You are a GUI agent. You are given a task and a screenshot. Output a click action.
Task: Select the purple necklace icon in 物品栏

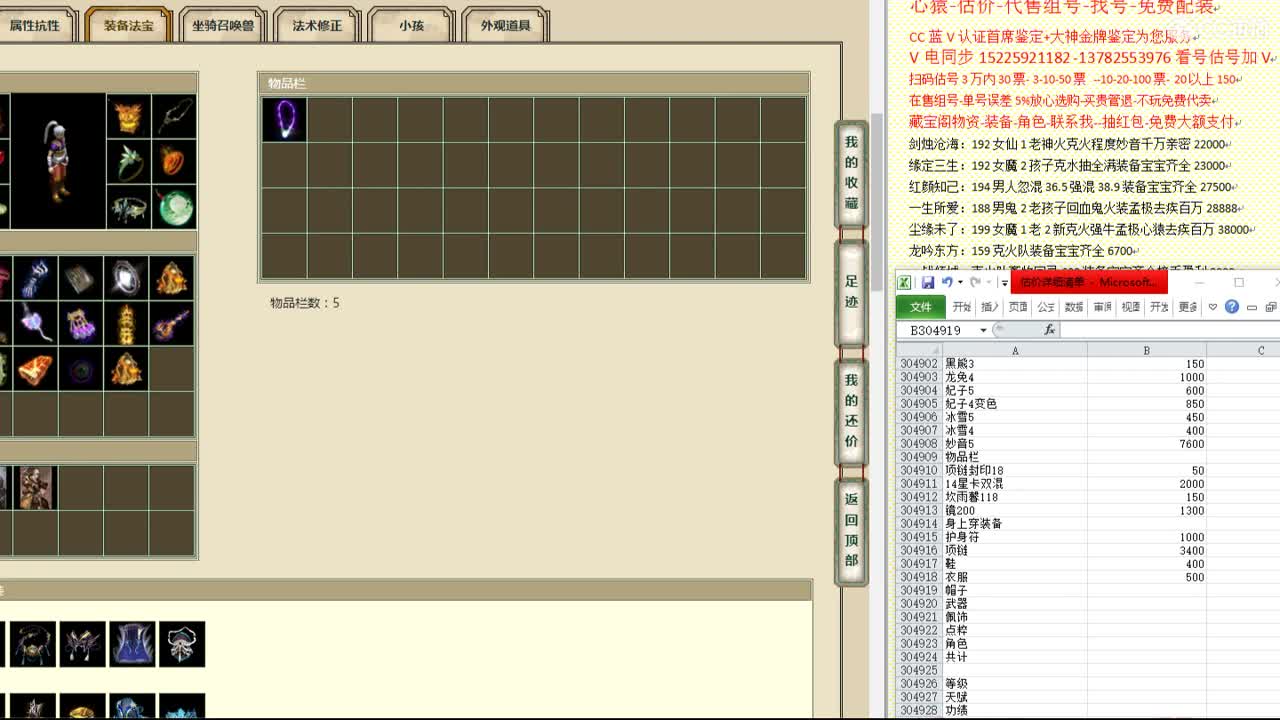click(284, 118)
